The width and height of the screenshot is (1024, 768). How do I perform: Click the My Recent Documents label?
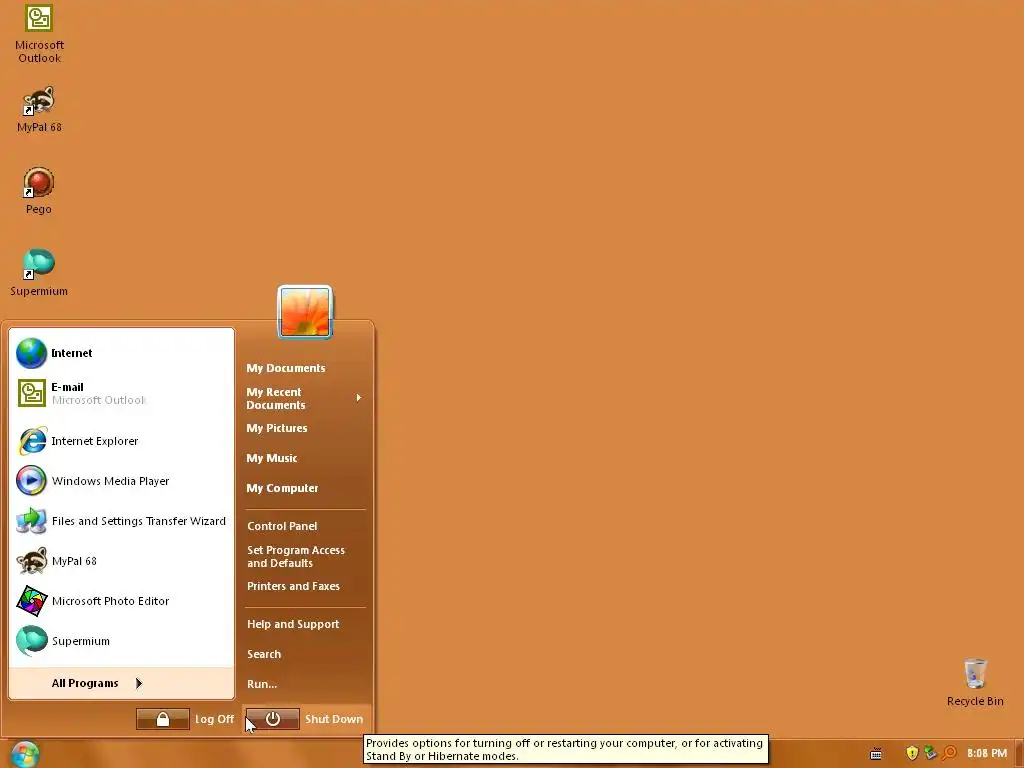[x=276, y=398]
